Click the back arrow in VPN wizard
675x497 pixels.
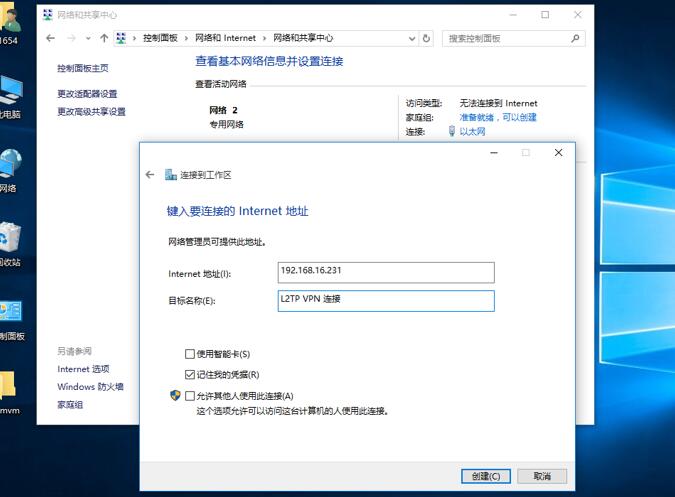coord(150,175)
